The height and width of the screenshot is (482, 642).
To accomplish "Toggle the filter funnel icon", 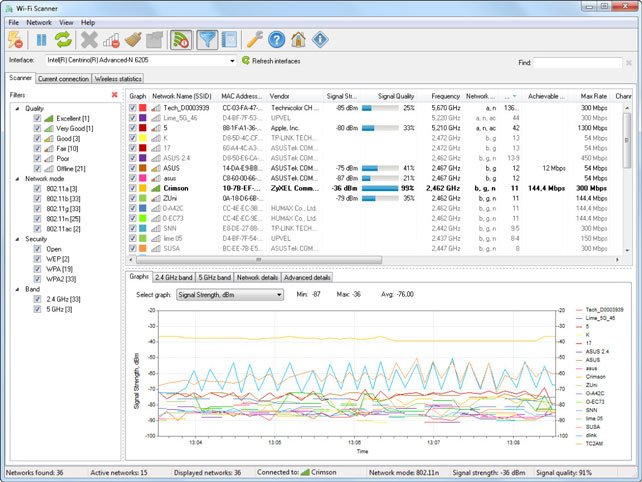I will tap(207, 40).
